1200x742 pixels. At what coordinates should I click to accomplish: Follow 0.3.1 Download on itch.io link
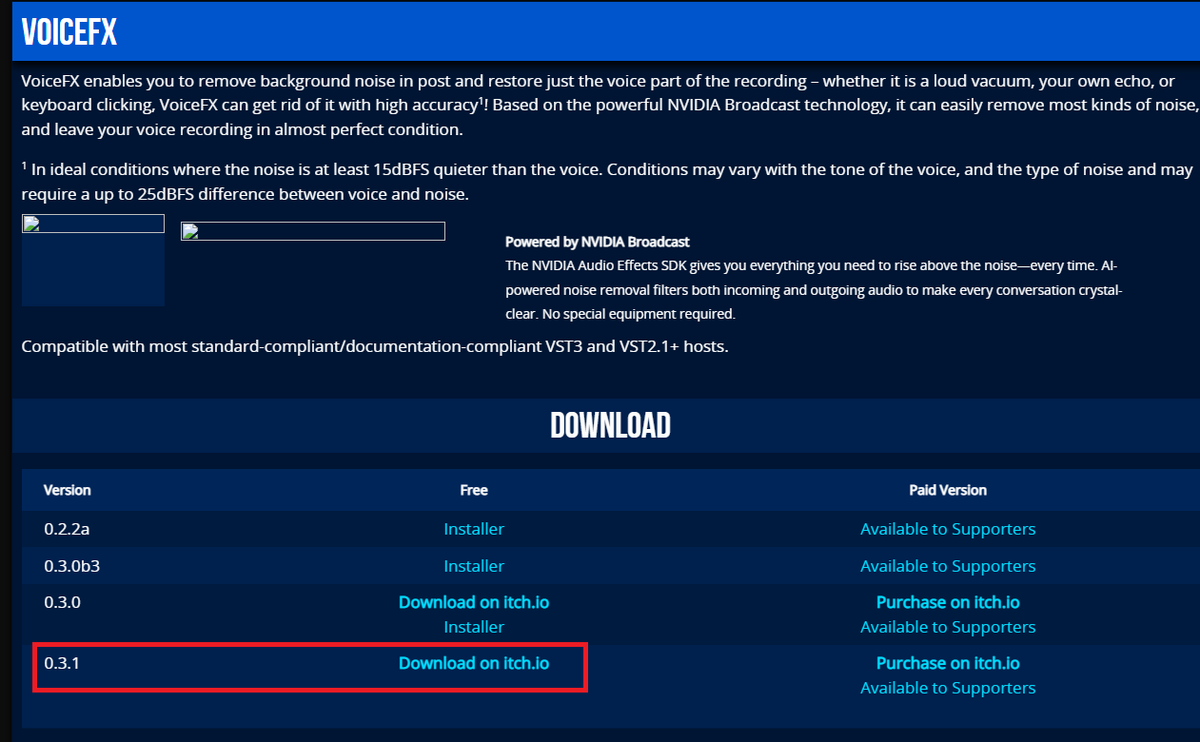(474, 663)
